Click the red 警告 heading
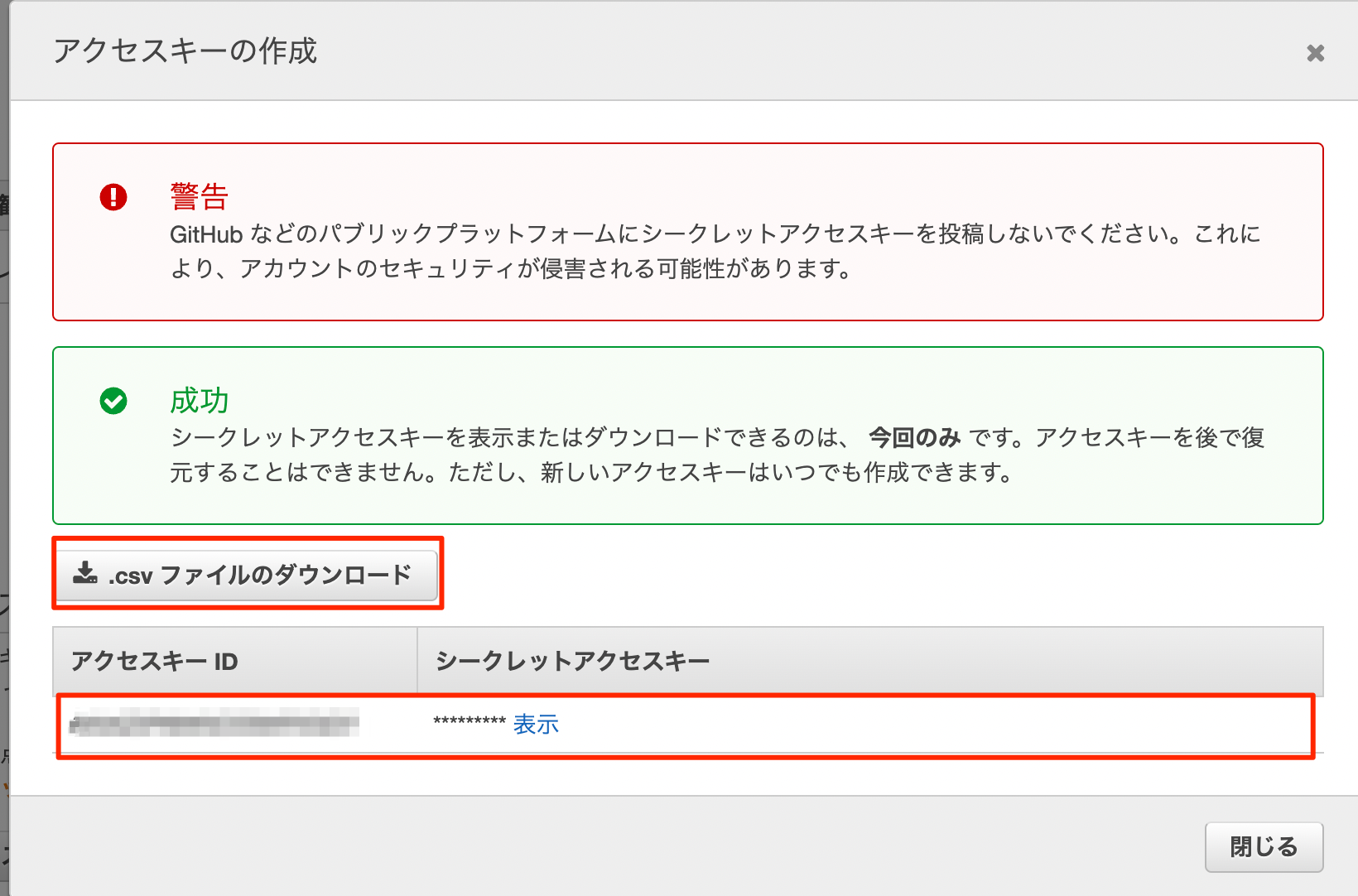Viewport: 1358px width, 896px height. (x=199, y=197)
